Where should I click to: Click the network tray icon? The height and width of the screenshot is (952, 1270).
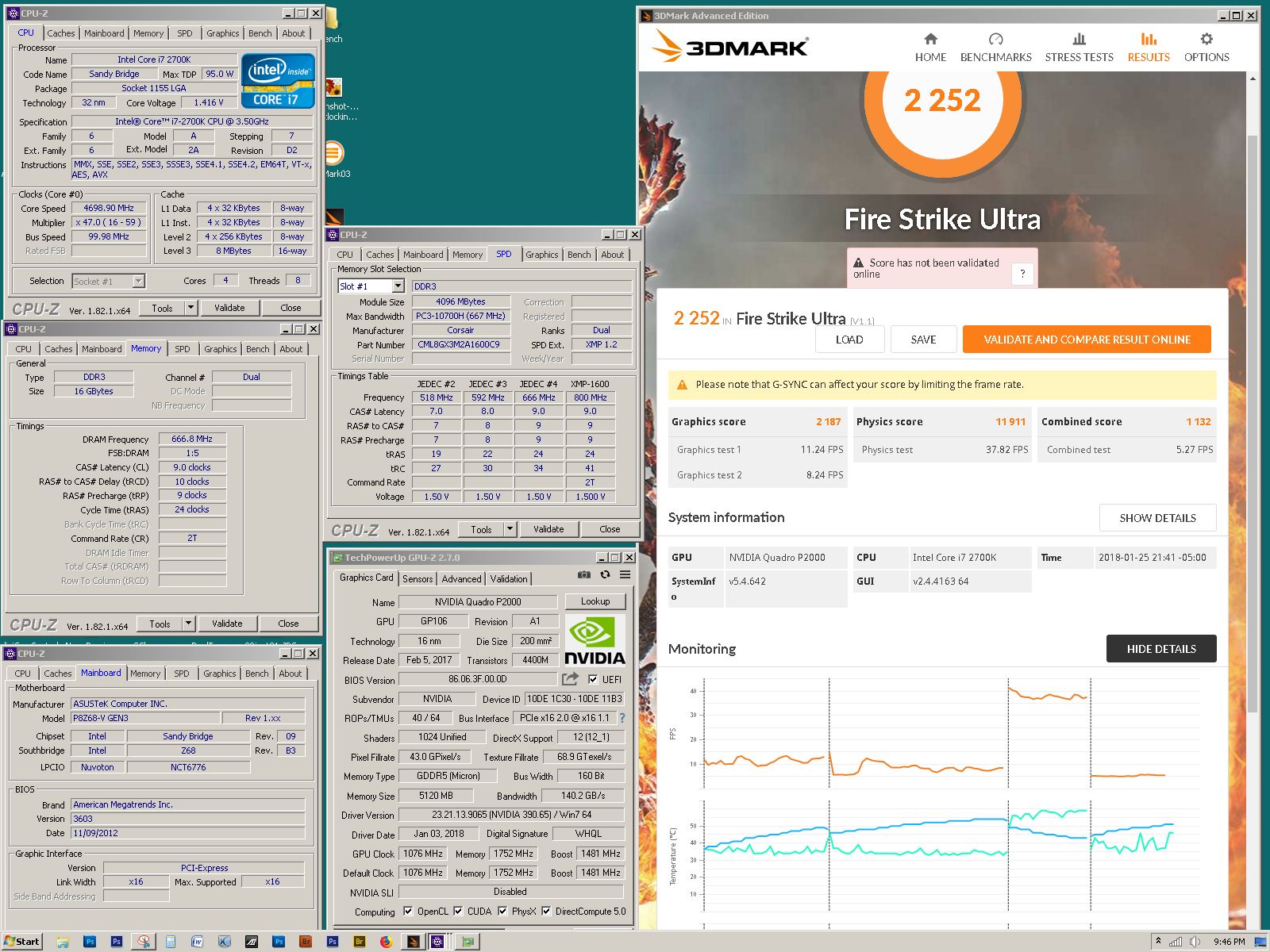pyautogui.click(x=1176, y=942)
